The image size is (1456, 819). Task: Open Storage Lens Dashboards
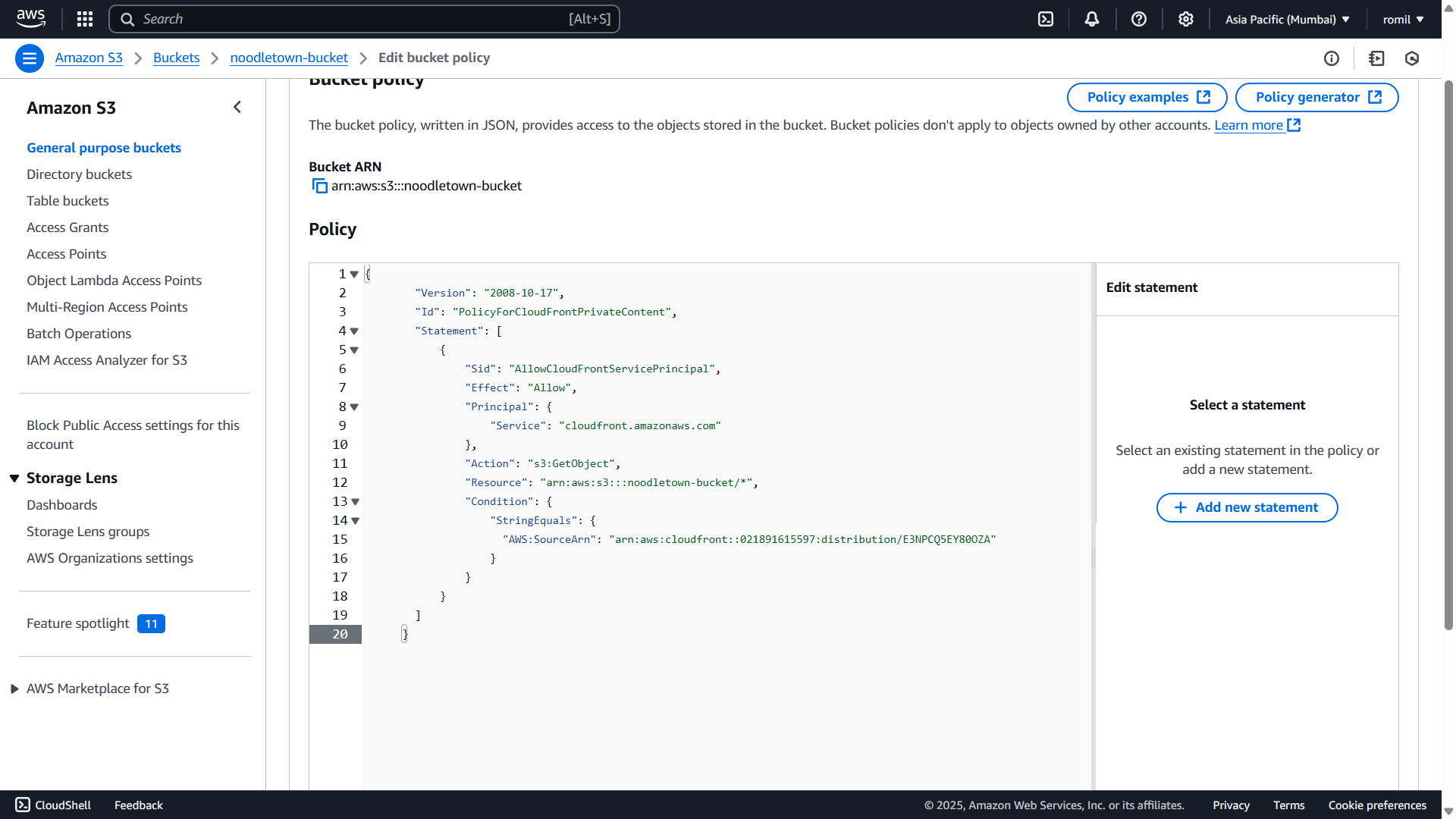coord(62,505)
